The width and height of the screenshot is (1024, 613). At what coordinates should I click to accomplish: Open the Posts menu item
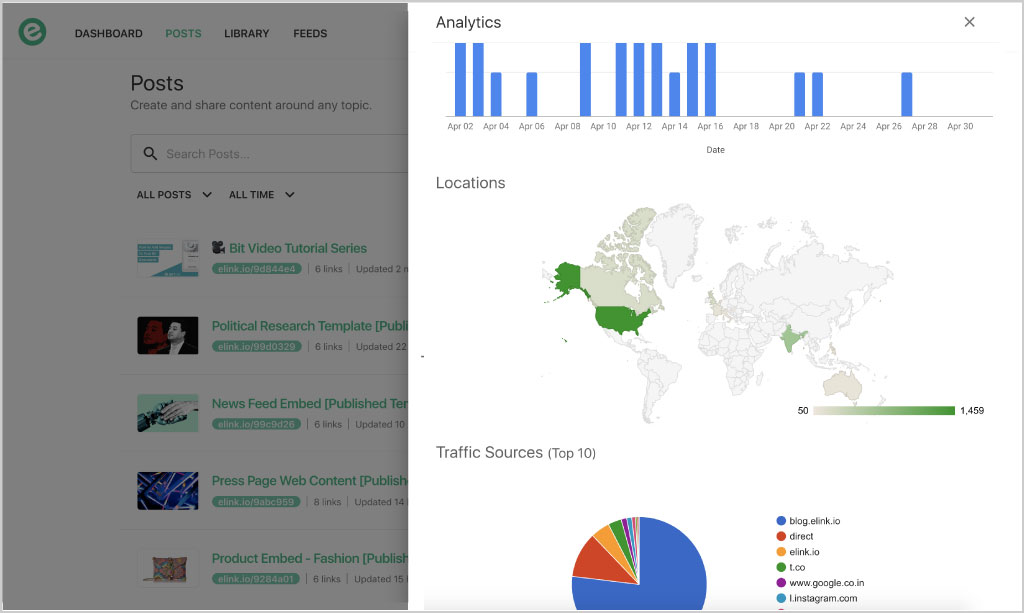(183, 33)
